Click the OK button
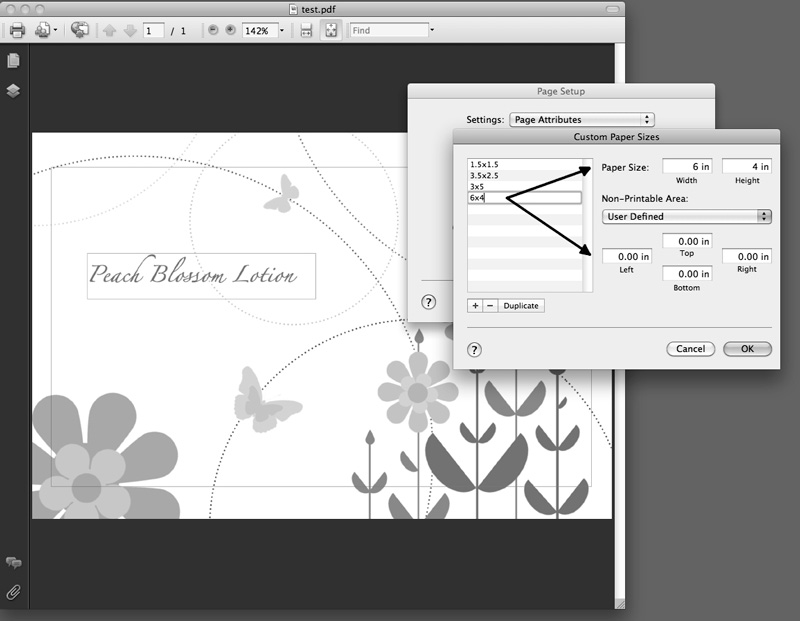 (x=747, y=349)
